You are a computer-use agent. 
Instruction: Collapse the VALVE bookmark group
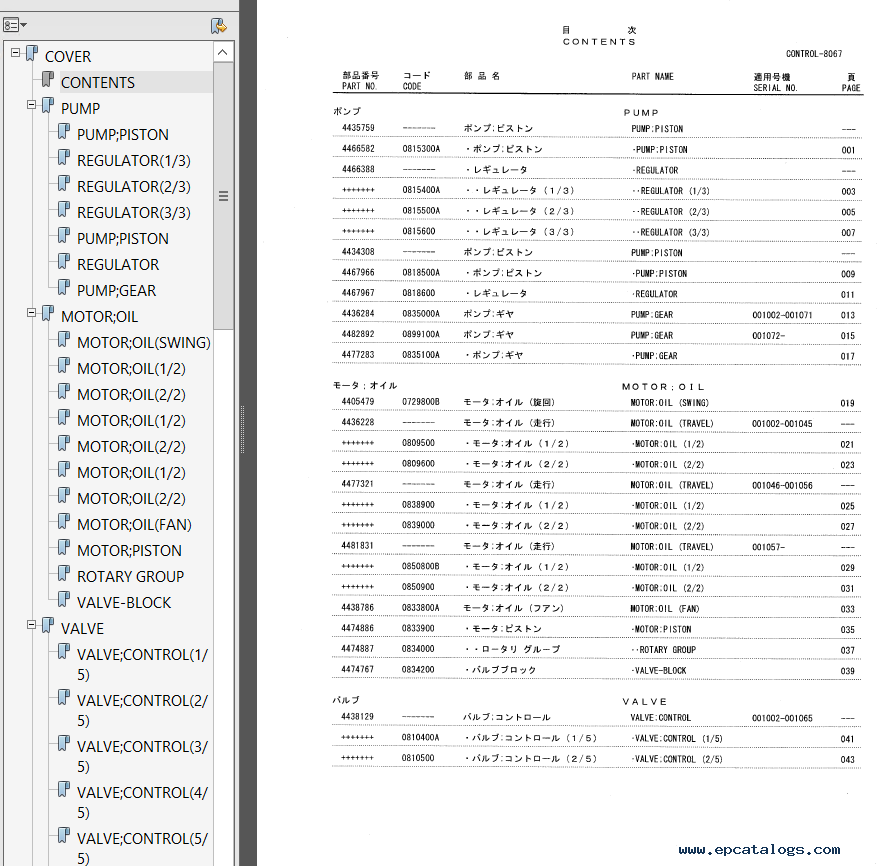pos(31,624)
